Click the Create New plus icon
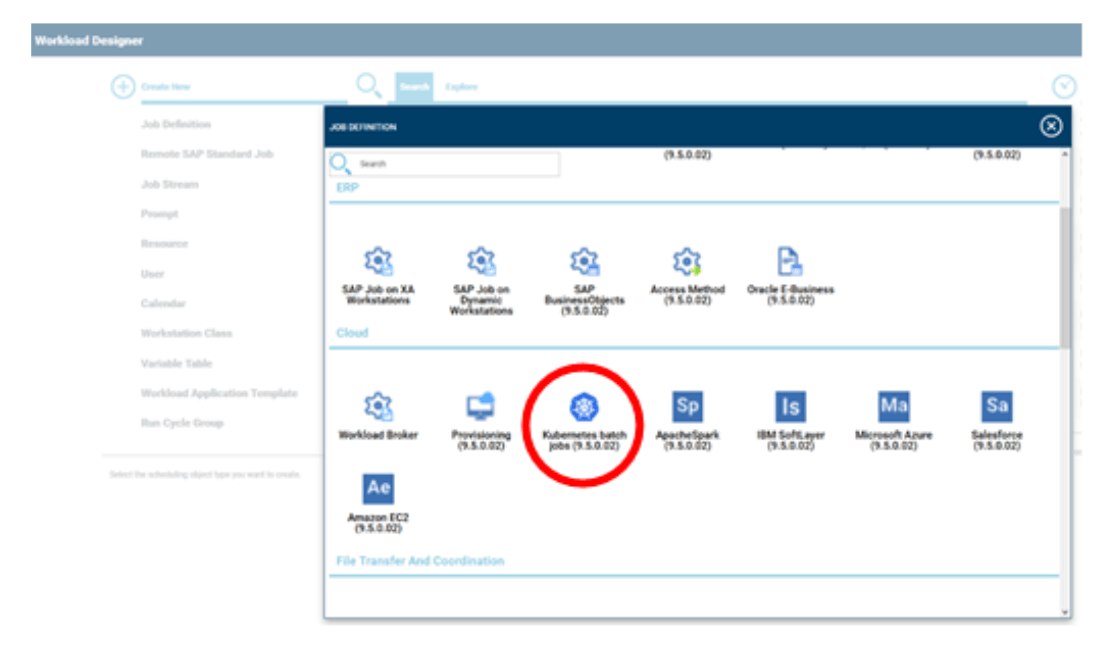 pyautogui.click(x=122, y=87)
